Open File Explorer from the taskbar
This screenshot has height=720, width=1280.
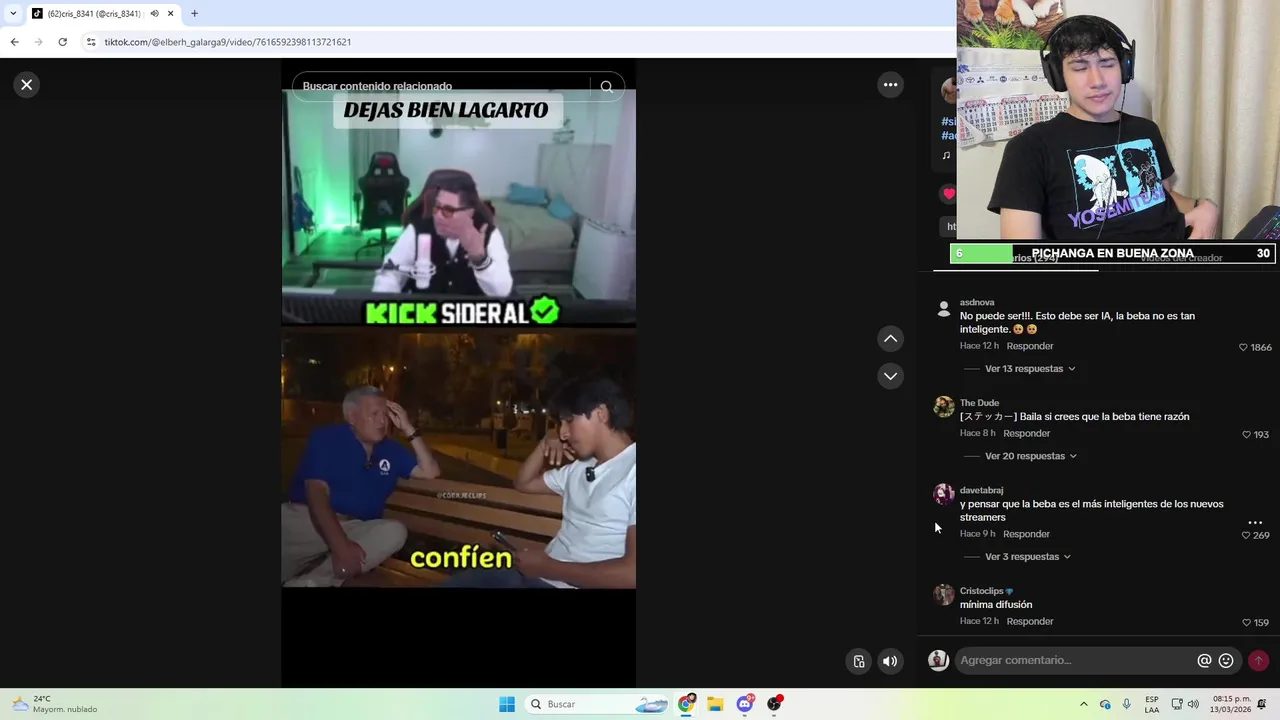pyautogui.click(x=715, y=704)
